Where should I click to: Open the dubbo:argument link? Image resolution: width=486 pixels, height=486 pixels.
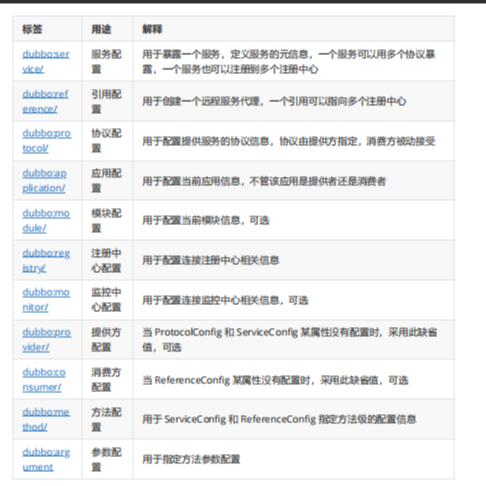(46, 459)
